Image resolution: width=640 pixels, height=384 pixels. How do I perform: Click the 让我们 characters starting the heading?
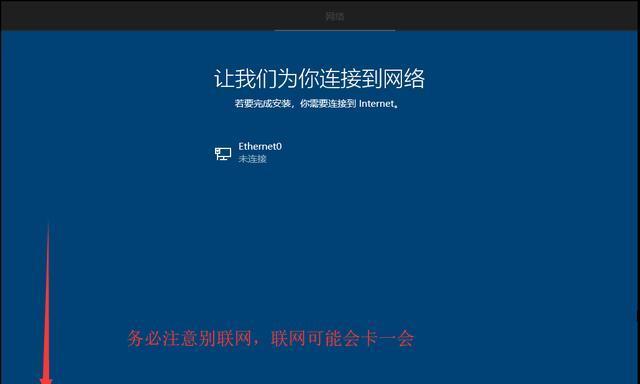(246, 78)
